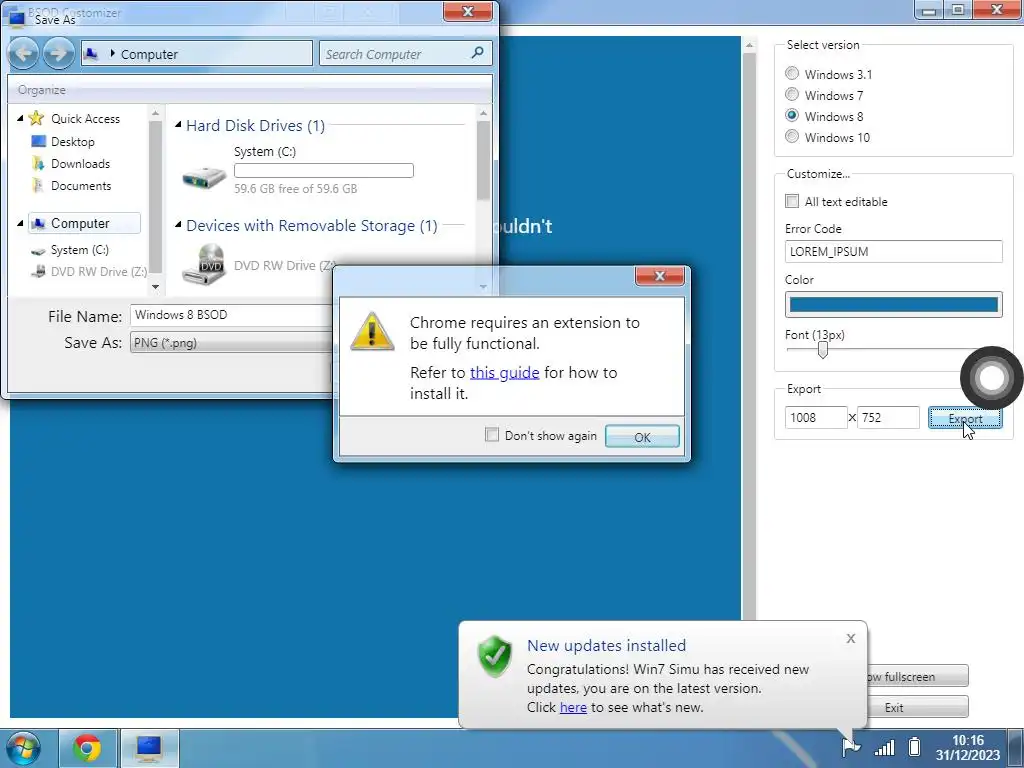Collapse the Computer tree group

tap(20, 223)
